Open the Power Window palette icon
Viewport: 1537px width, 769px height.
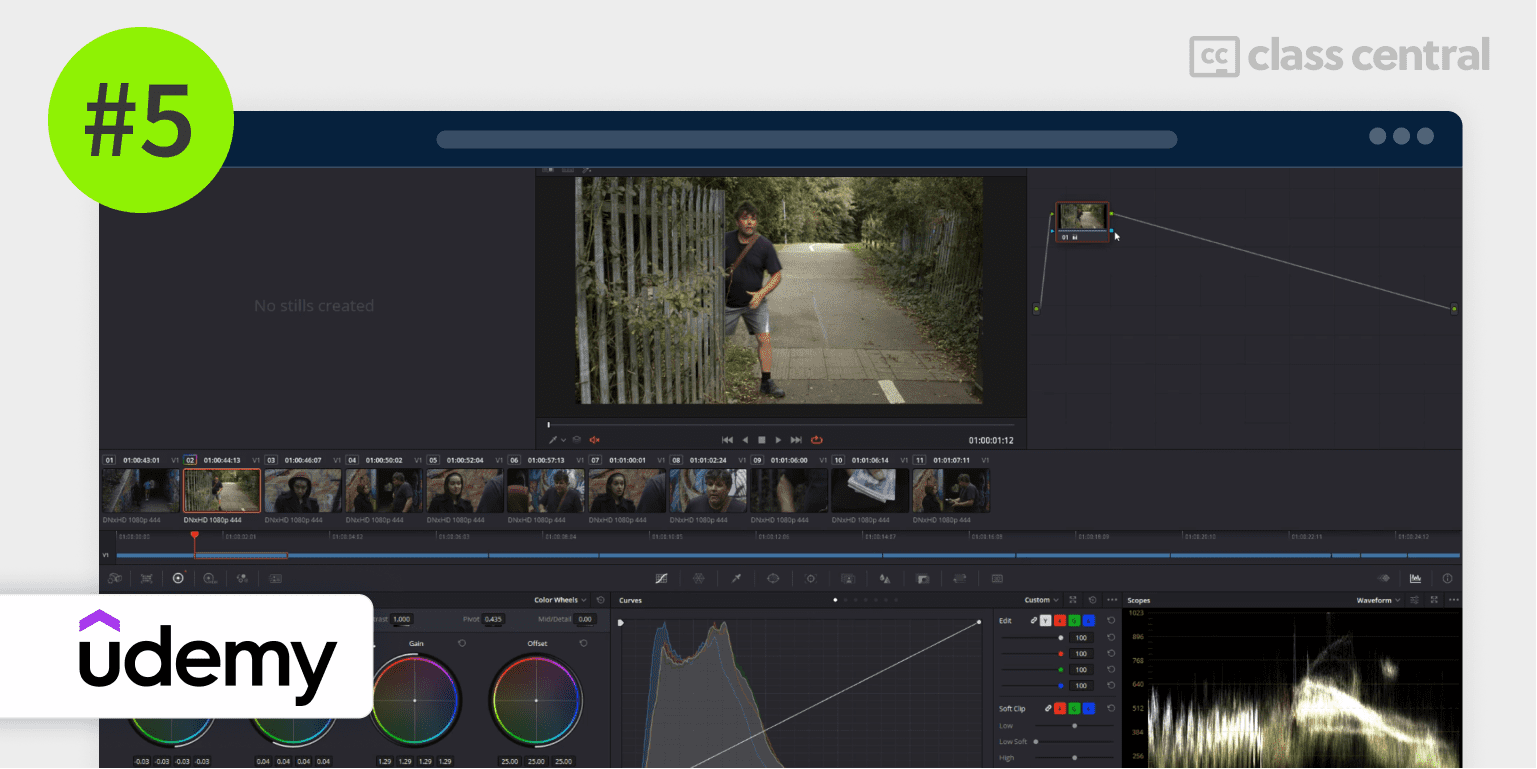(x=772, y=578)
